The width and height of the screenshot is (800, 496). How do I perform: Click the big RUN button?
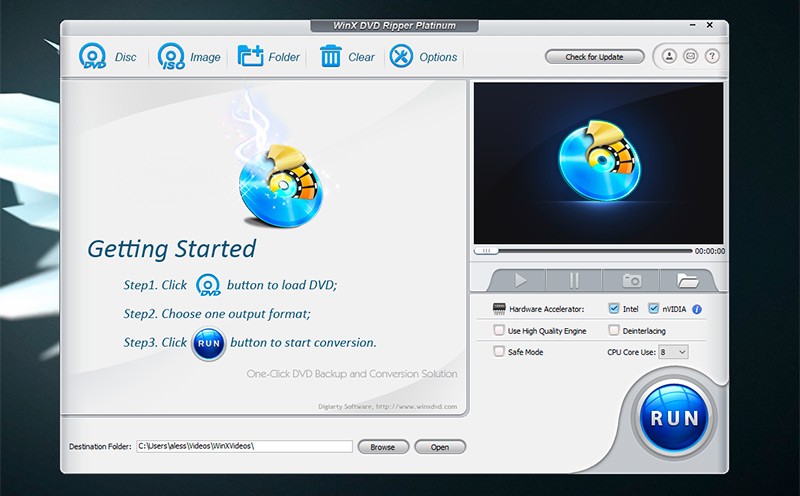click(x=674, y=418)
